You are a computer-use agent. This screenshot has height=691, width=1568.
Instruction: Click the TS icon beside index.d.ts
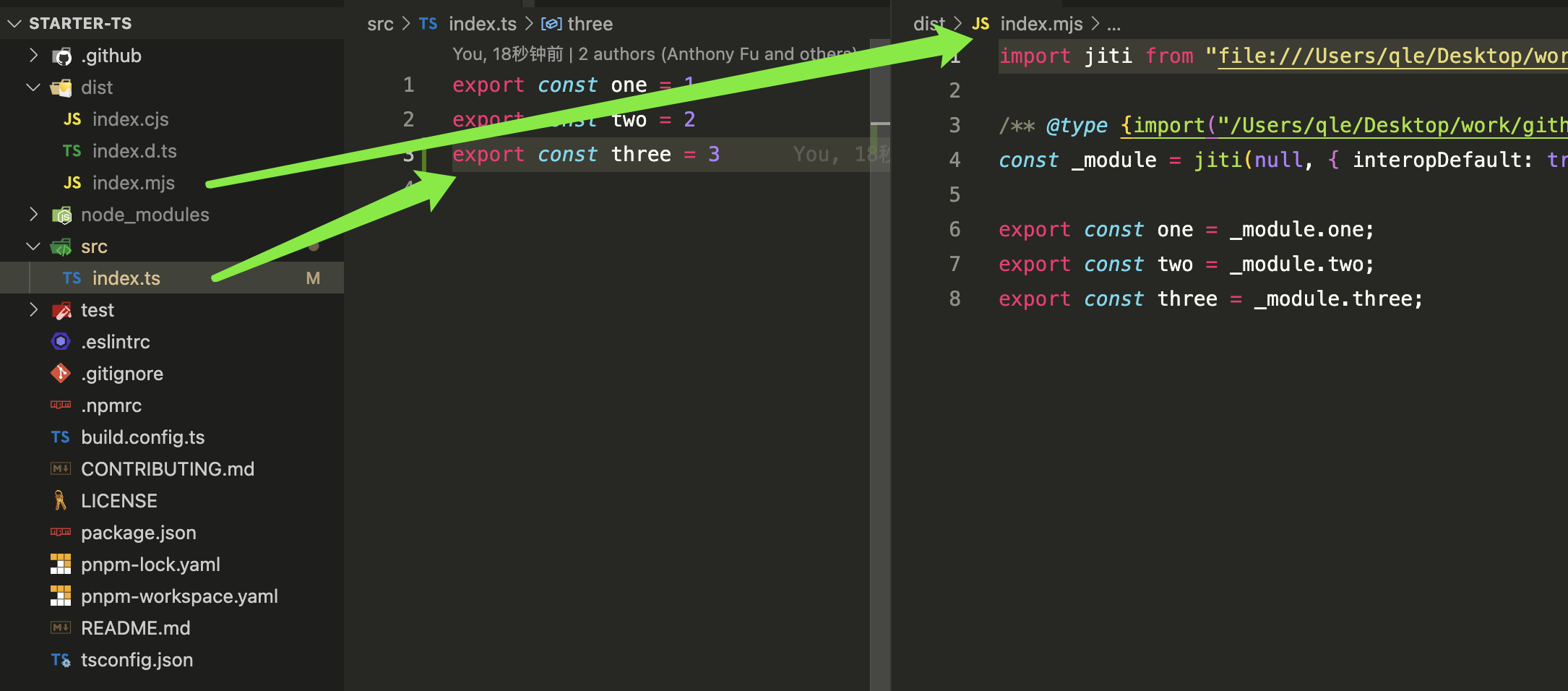(72, 151)
